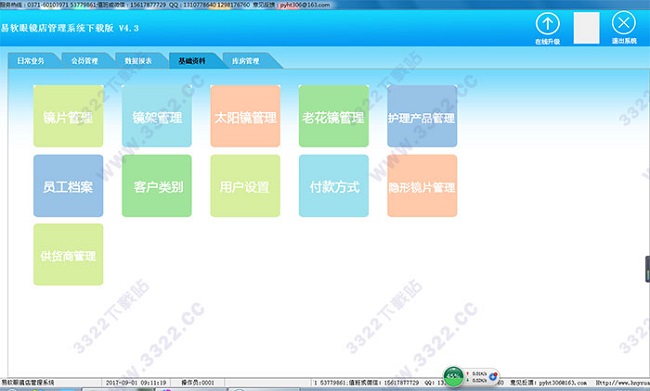Click the 在线升级 upgrade arrow icon
Image resolution: width=650 pixels, height=391 pixels.
pos(548,24)
